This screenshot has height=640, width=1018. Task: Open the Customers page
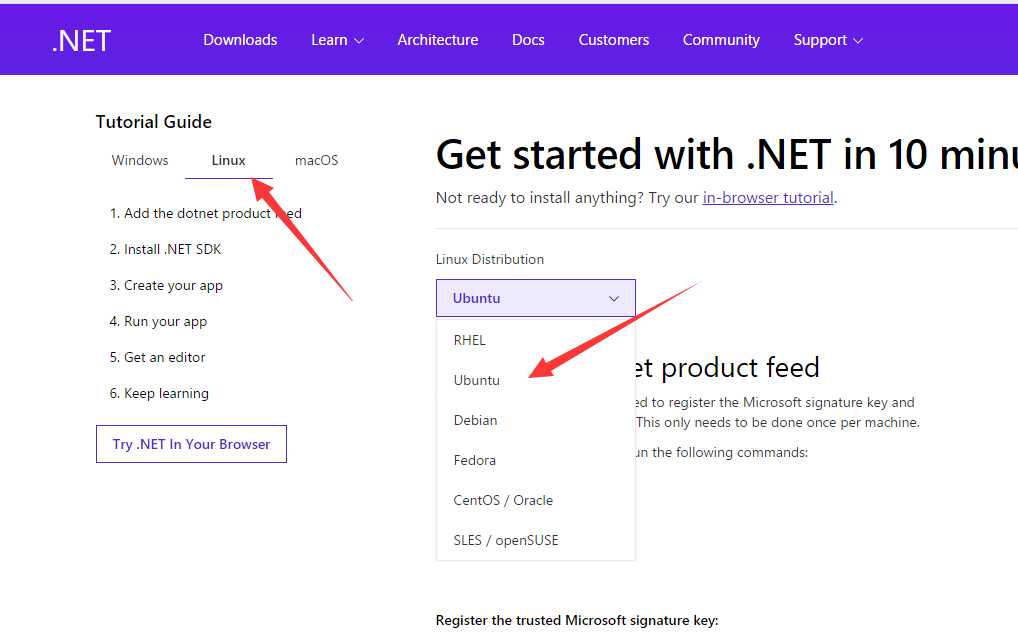coord(614,40)
